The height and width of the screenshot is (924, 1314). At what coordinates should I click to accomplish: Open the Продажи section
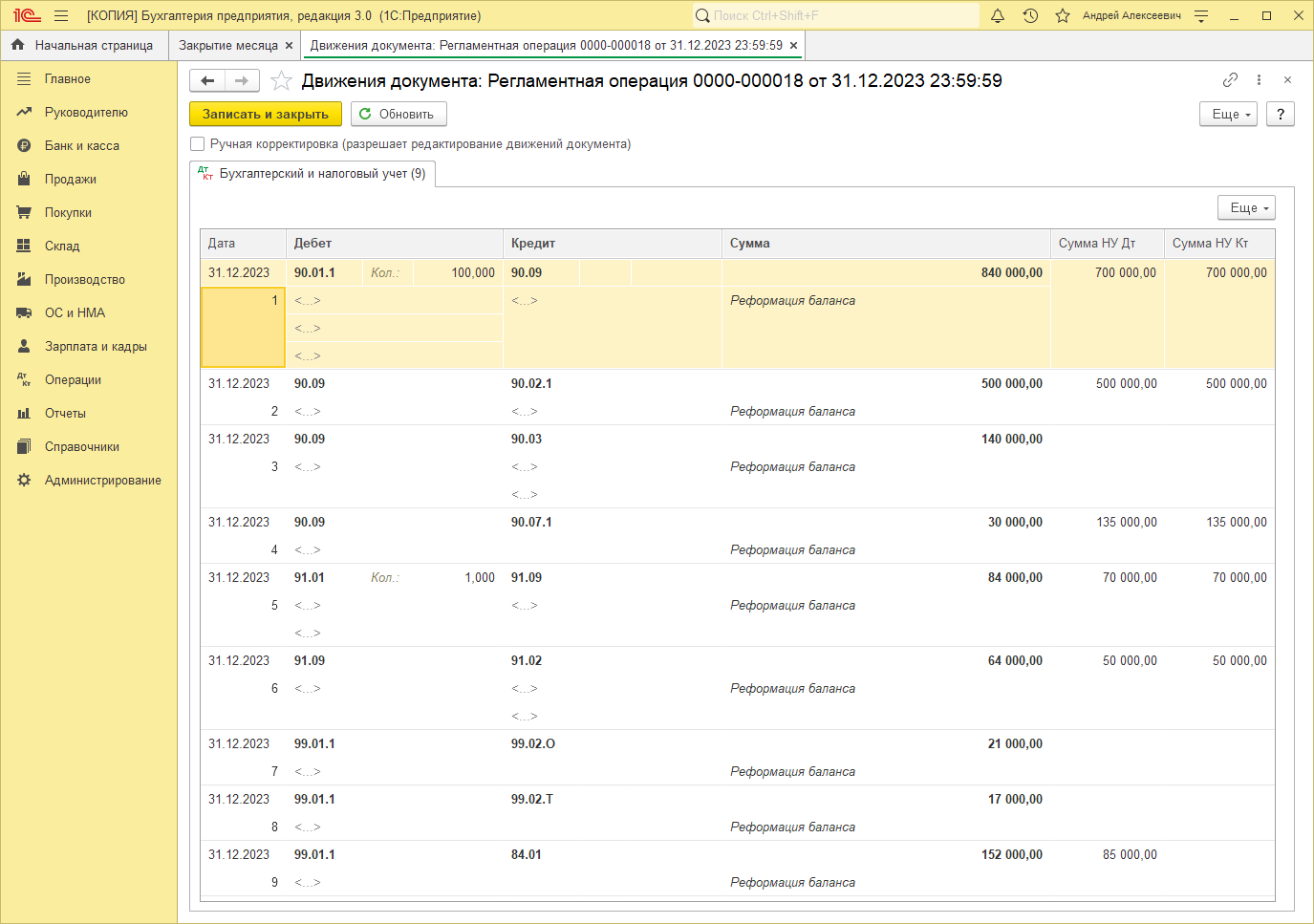(71, 180)
